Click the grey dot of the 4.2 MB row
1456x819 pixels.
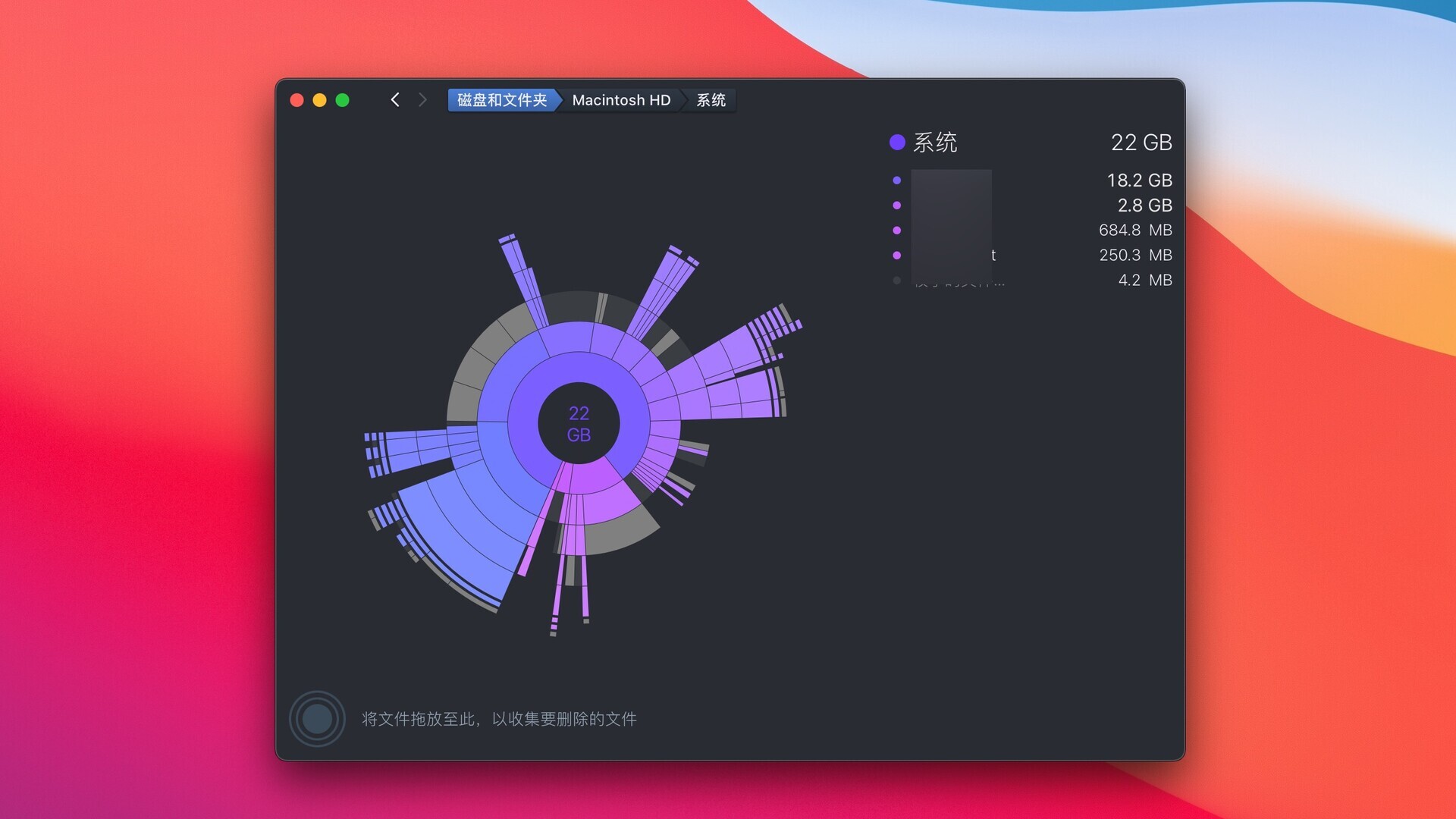coord(897,281)
